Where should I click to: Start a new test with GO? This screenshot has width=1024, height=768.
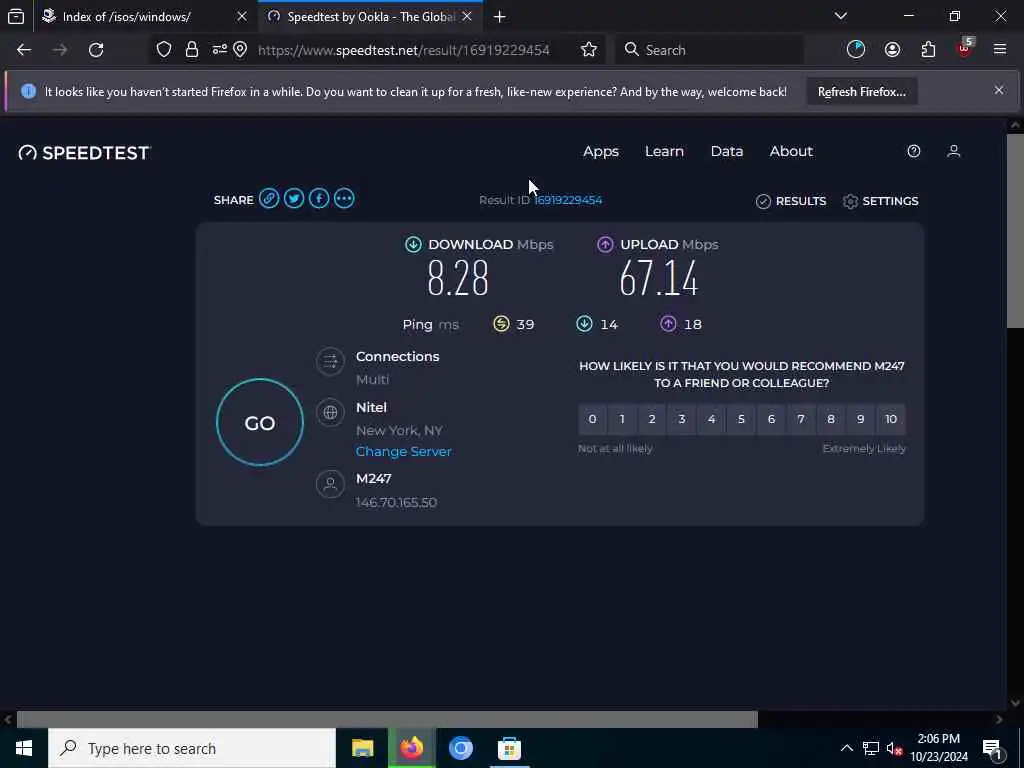260,423
